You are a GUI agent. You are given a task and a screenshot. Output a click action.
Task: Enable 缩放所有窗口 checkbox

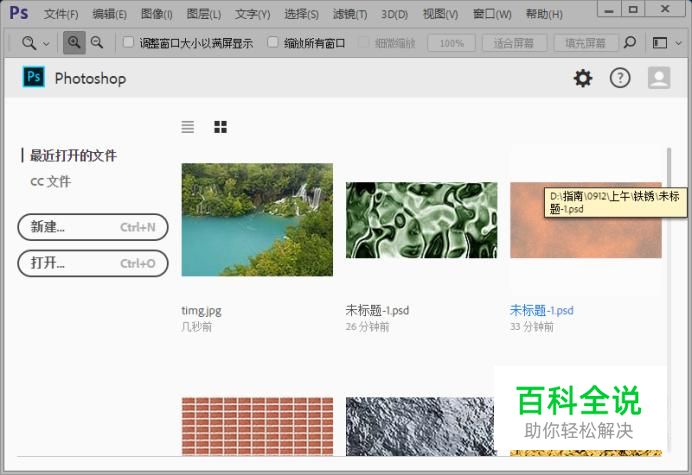click(x=273, y=42)
